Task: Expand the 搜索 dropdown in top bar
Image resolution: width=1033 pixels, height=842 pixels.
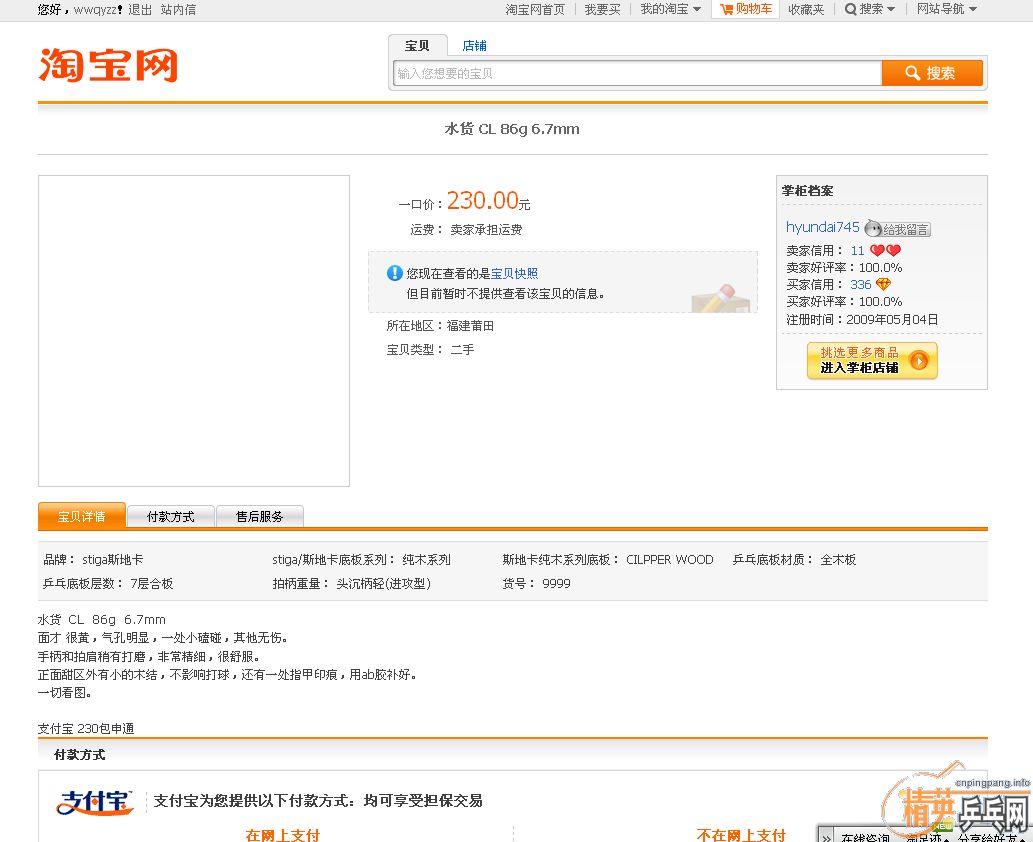Action: (x=869, y=9)
